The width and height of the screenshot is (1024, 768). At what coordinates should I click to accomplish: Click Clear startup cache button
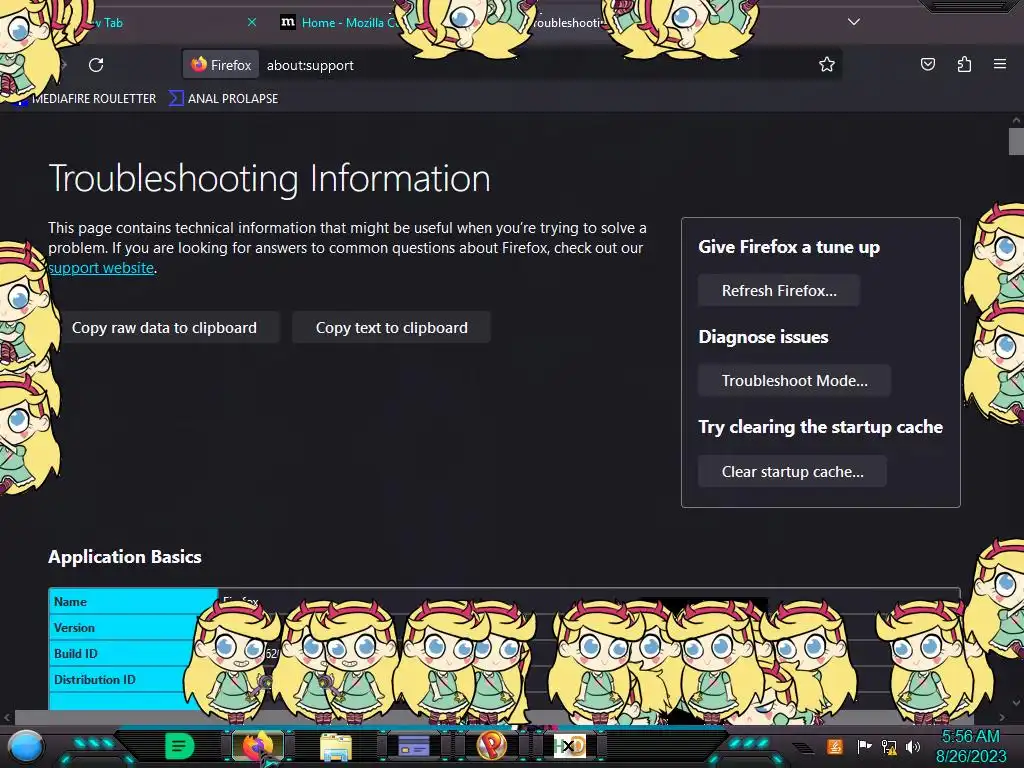pyautogui.click(x=792, y=472)
